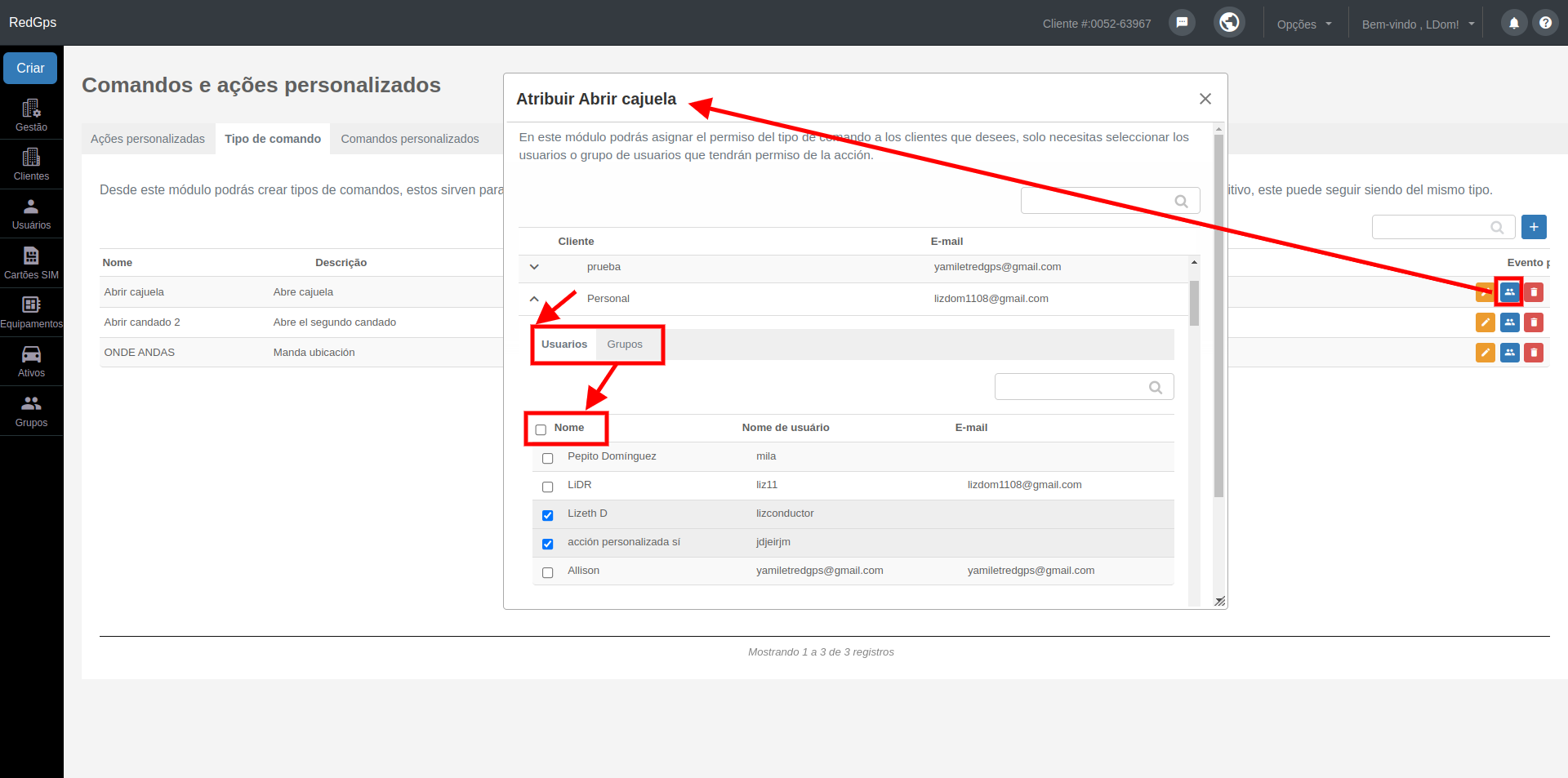1568x778 pixels.
Task: Switch to the Usuarios tab in dialog
Action: tap(564, 345)
